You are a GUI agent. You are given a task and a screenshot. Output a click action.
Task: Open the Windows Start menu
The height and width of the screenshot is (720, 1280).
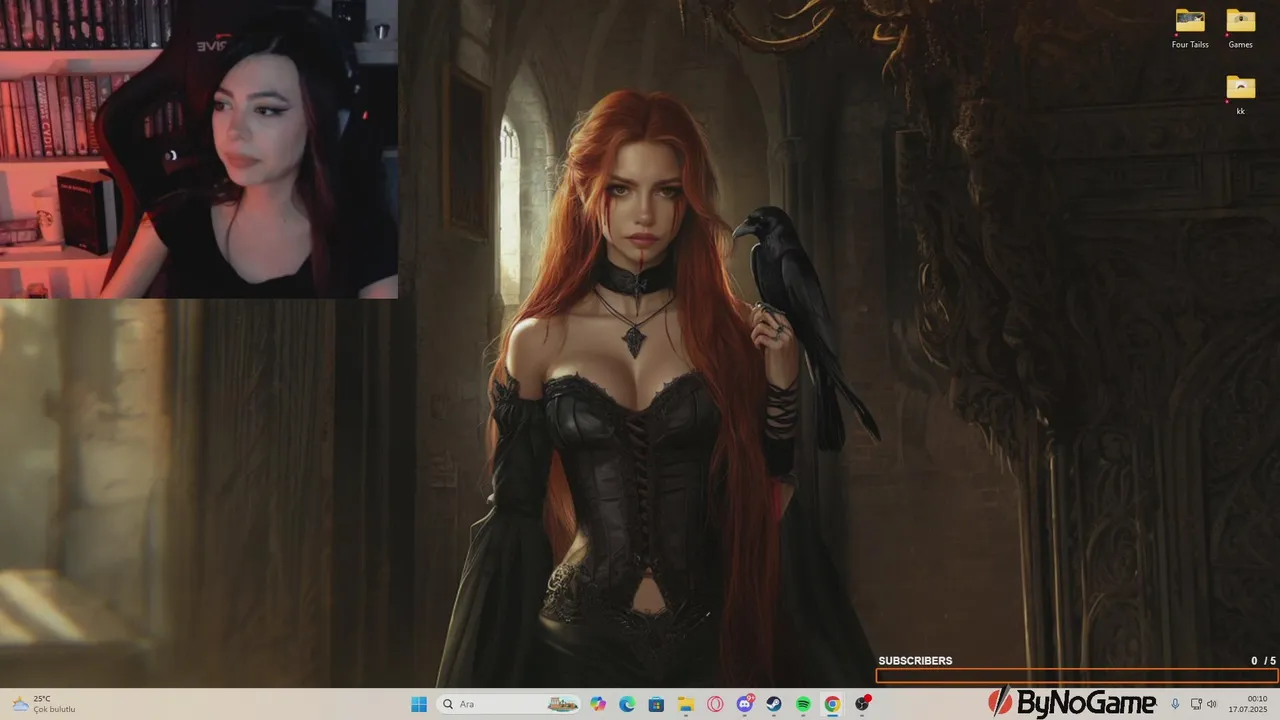tap(419, 704)
